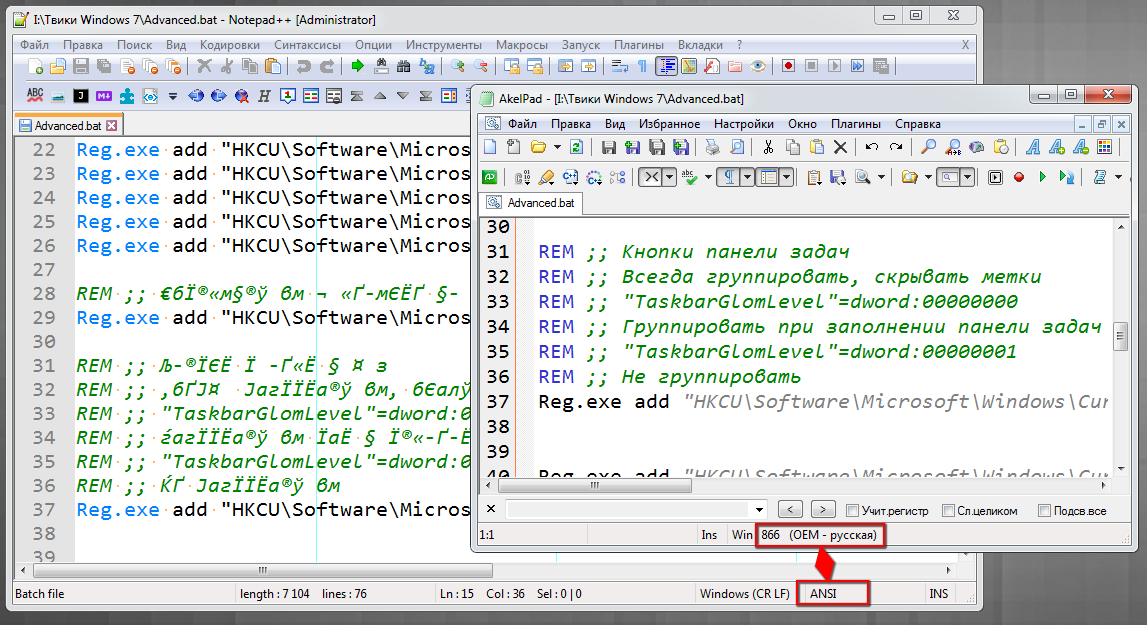The height and width of the screenshot is (625, 1147).
Task: Click Increase font A-plus icon in AkelPad
Action: [1056, 147]
